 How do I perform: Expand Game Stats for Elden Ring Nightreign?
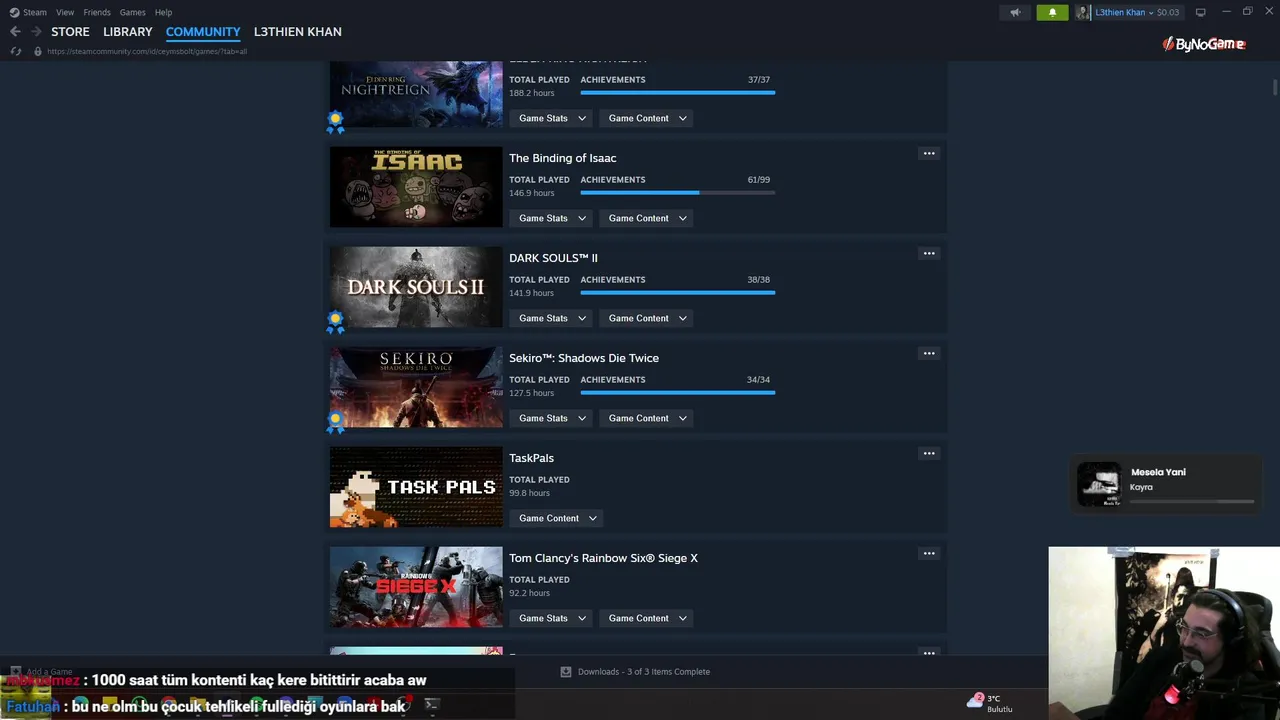click(x=552, y=118)
